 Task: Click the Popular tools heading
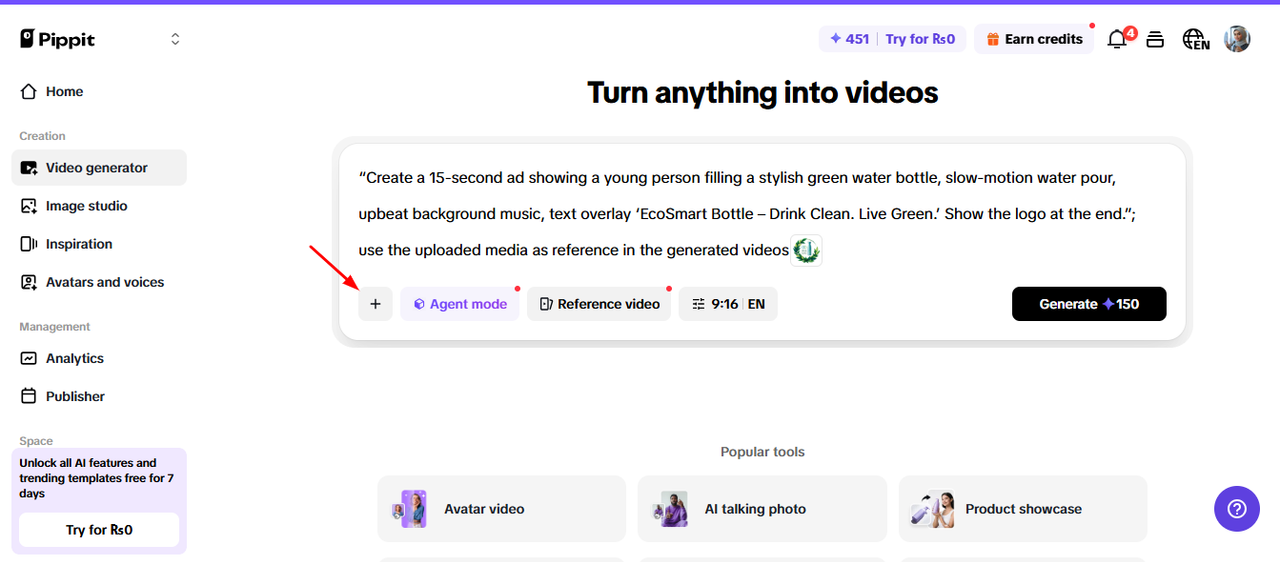coord(762,452)
